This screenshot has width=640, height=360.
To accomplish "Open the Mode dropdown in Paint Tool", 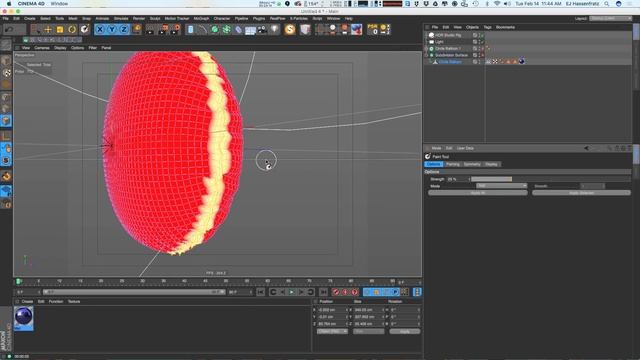I will point(502,186).
